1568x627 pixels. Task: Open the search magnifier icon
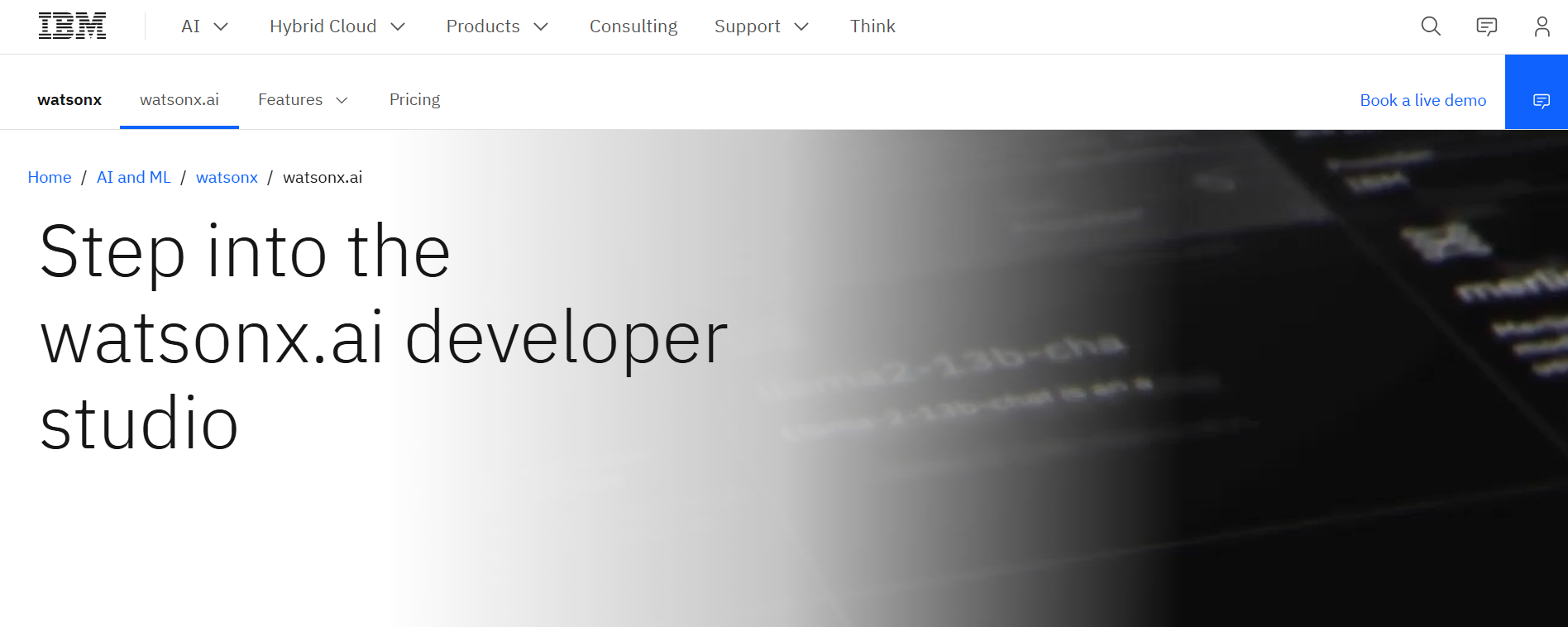[x=1431, y=26]
